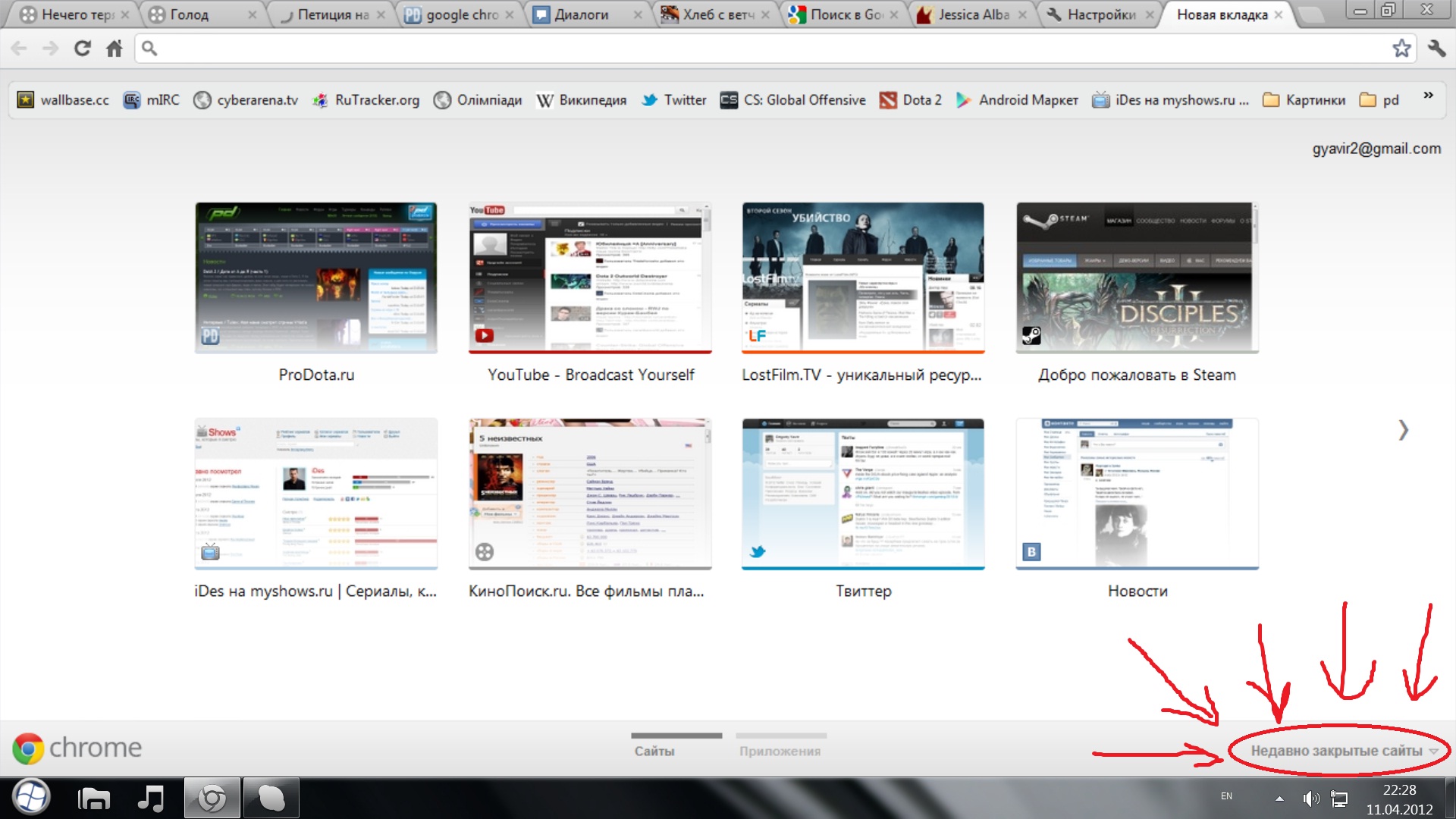Reload the current page

click(83, 49)
